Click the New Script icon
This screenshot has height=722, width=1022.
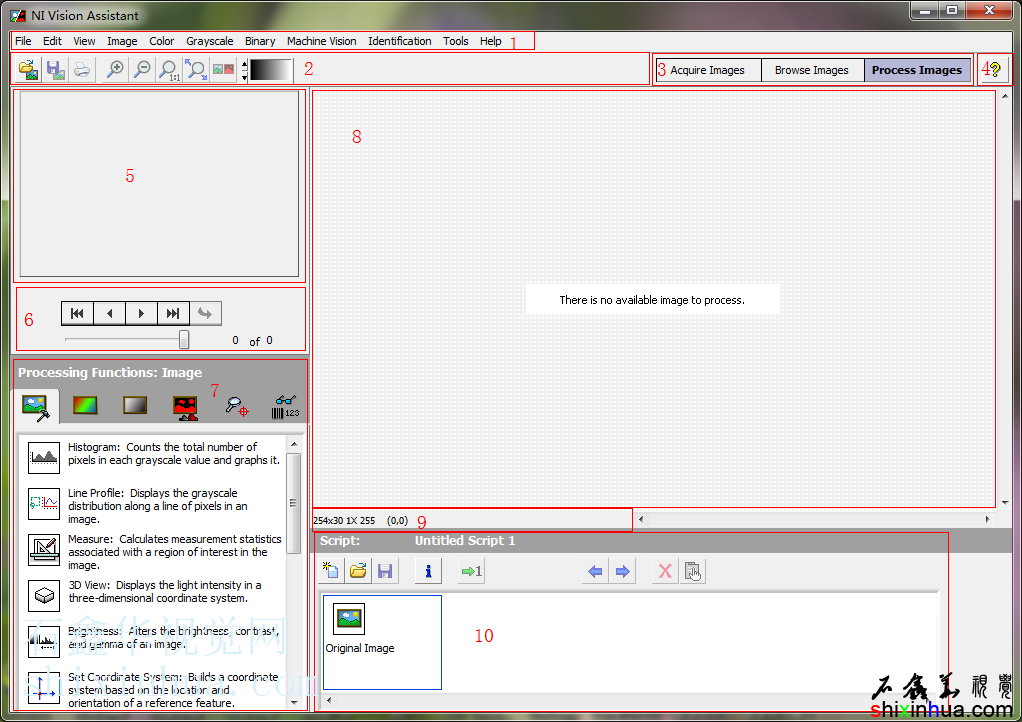pos(330,571)
